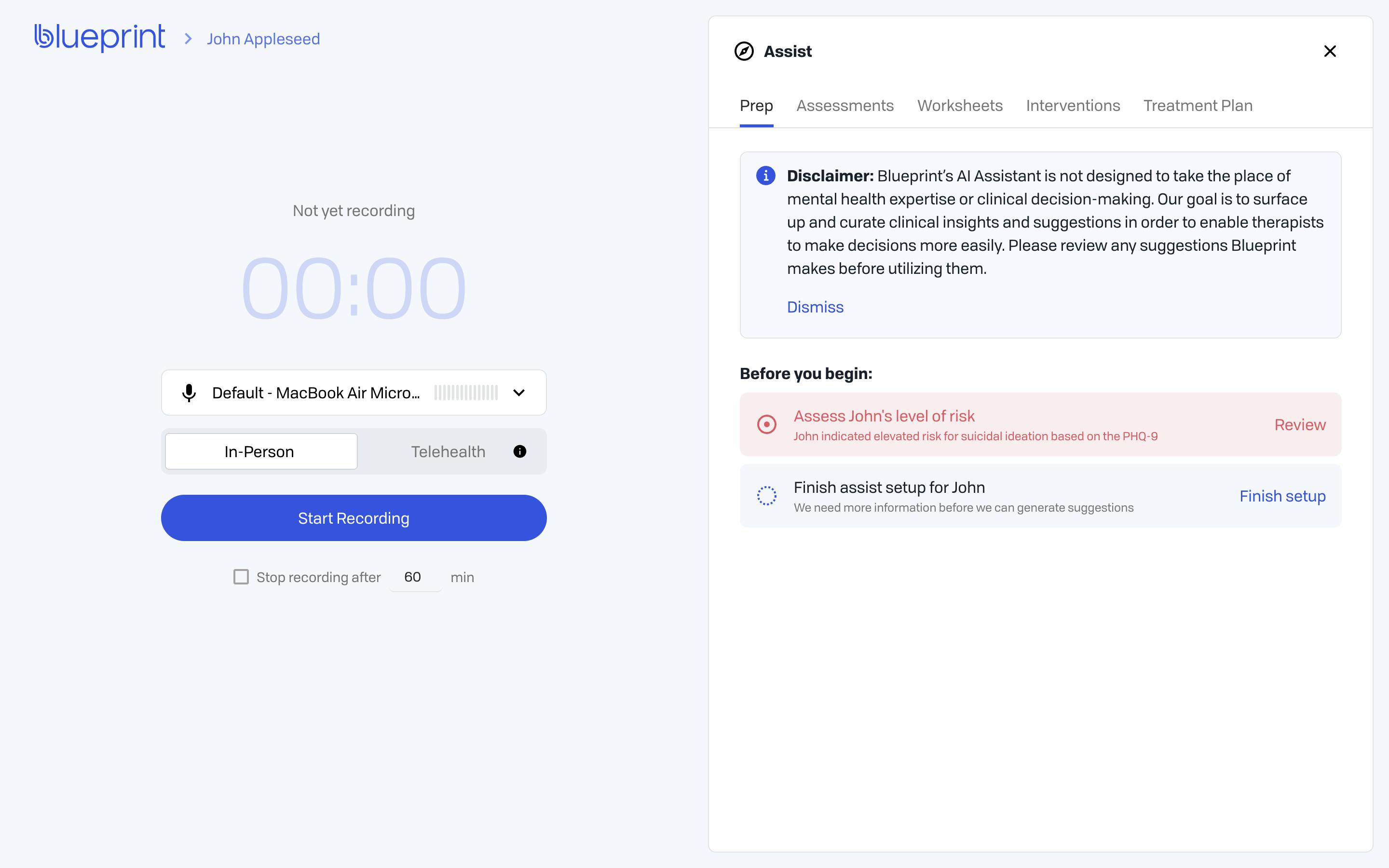Click the breadcrumb chevron arrow
This screenshot has width=1389, height=868.
tap(188, 39)
